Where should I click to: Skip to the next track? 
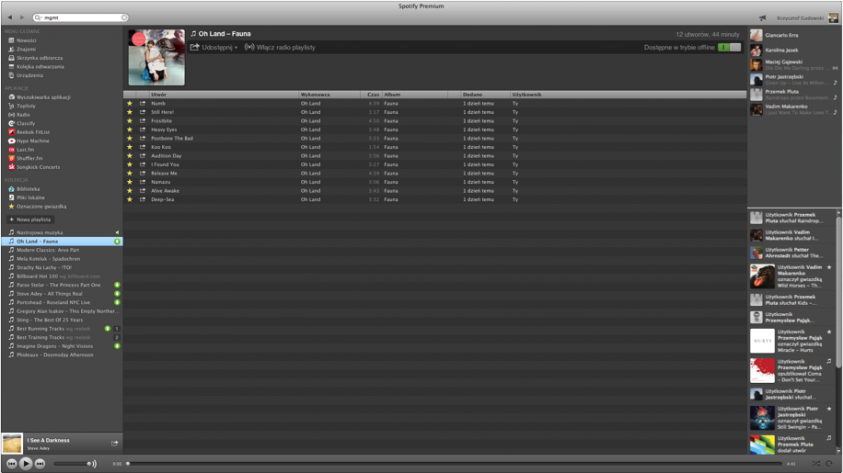[40, 463]
